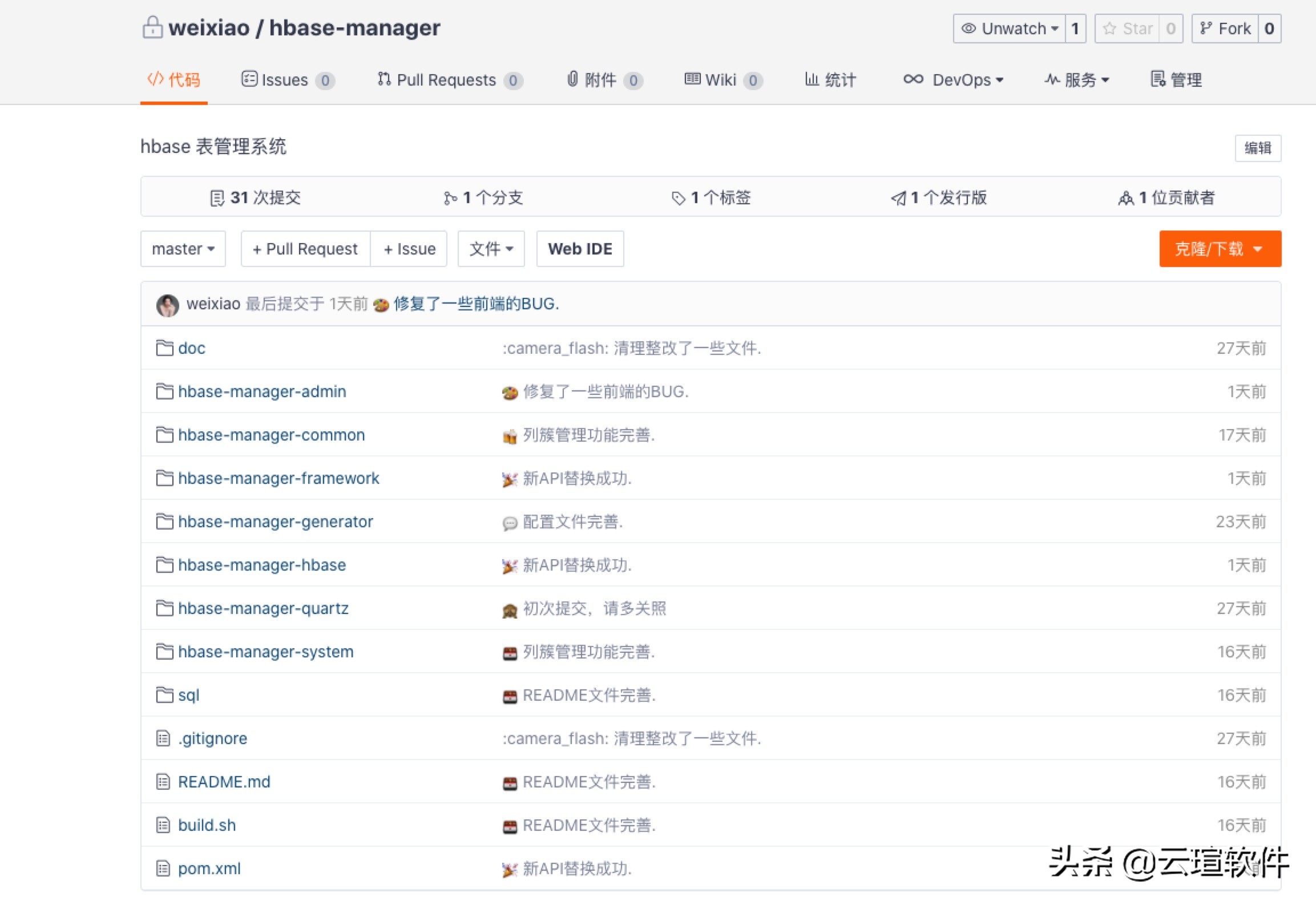Click weixiao's avatar in the commit bar
Screen dimensions: 1316x905
167,304
